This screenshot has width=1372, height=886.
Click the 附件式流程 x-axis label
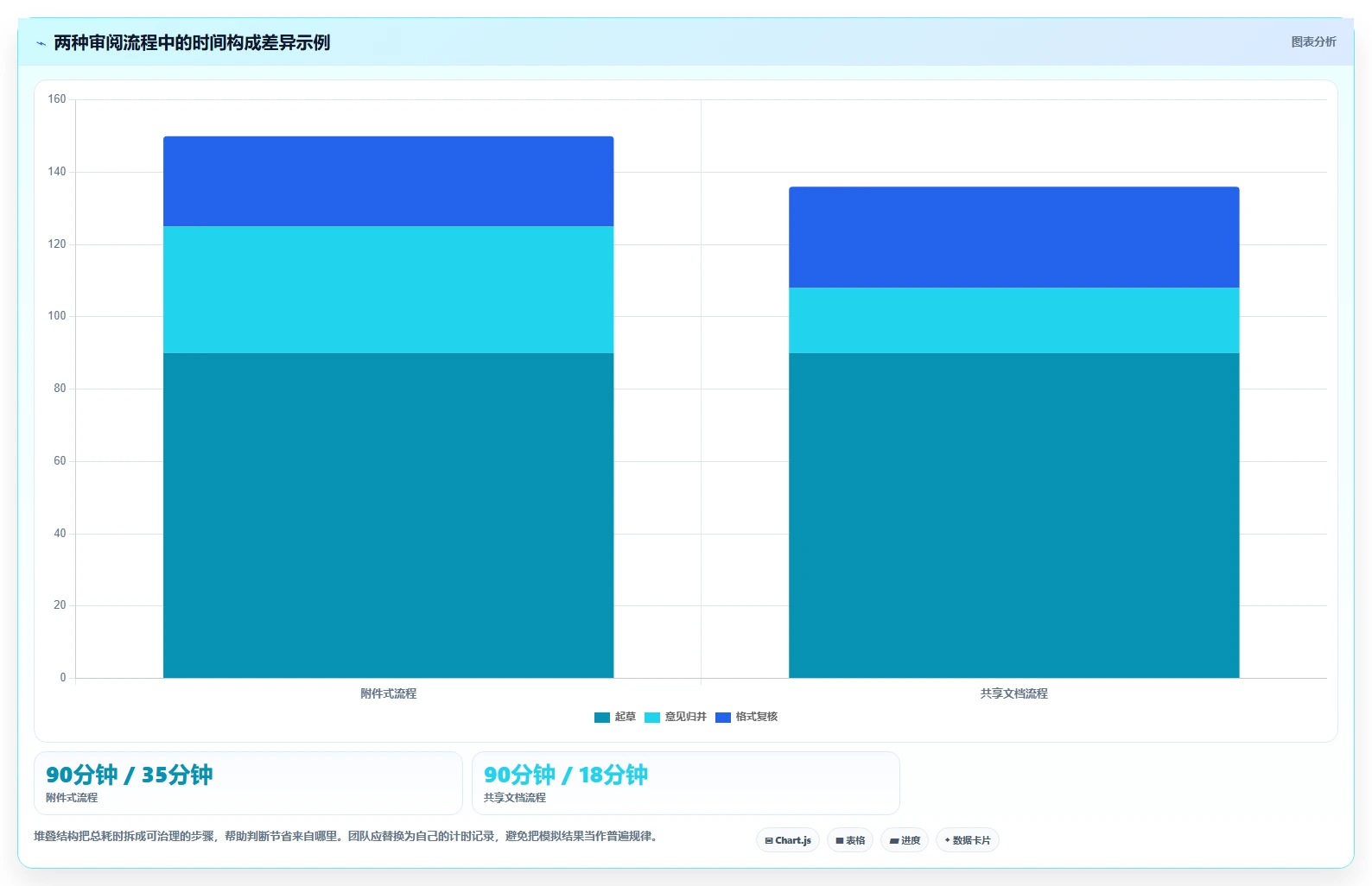coord(389,693)
